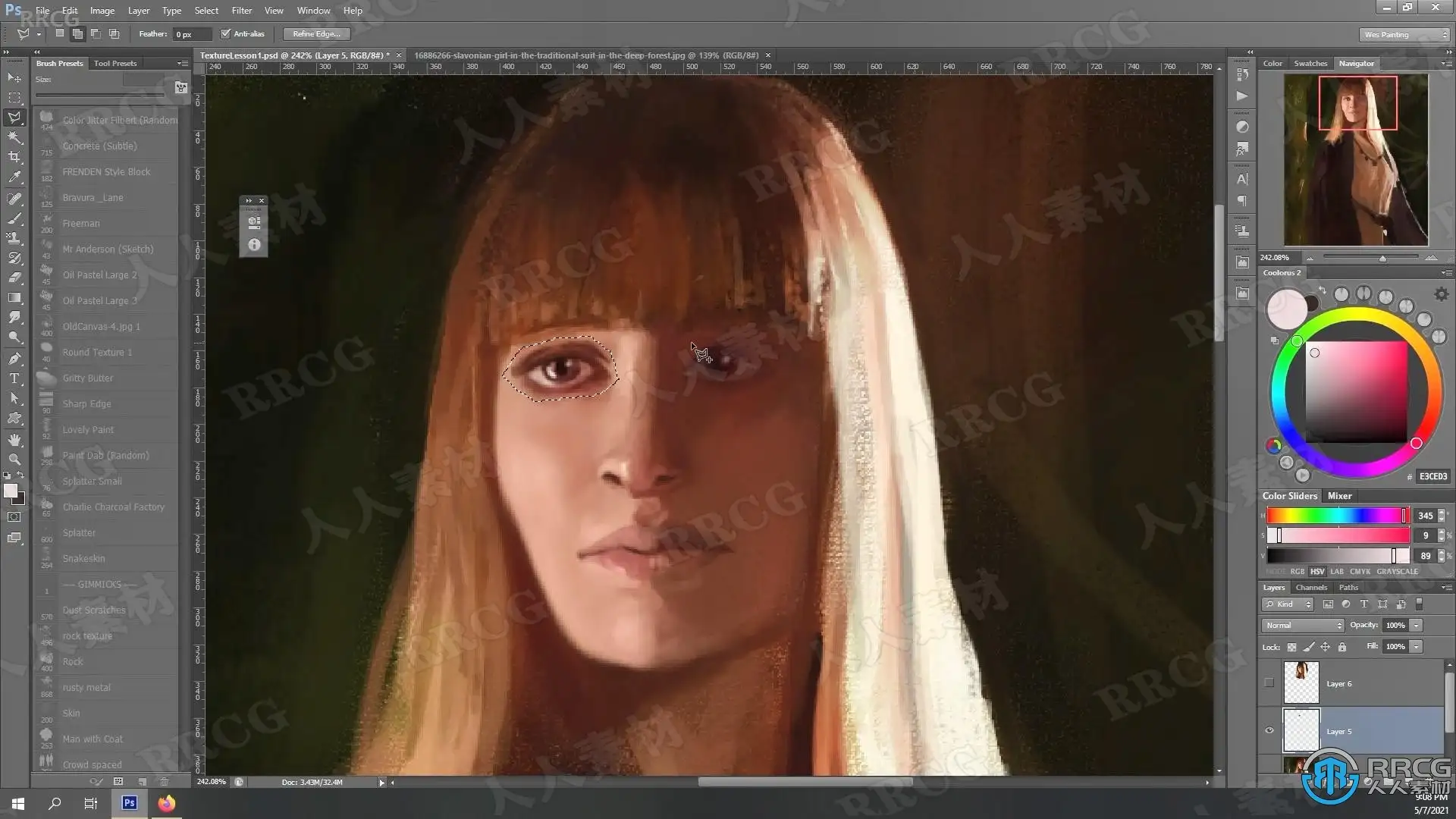
Task: Select the Path Selection tool
Action: tap(14, 397)
